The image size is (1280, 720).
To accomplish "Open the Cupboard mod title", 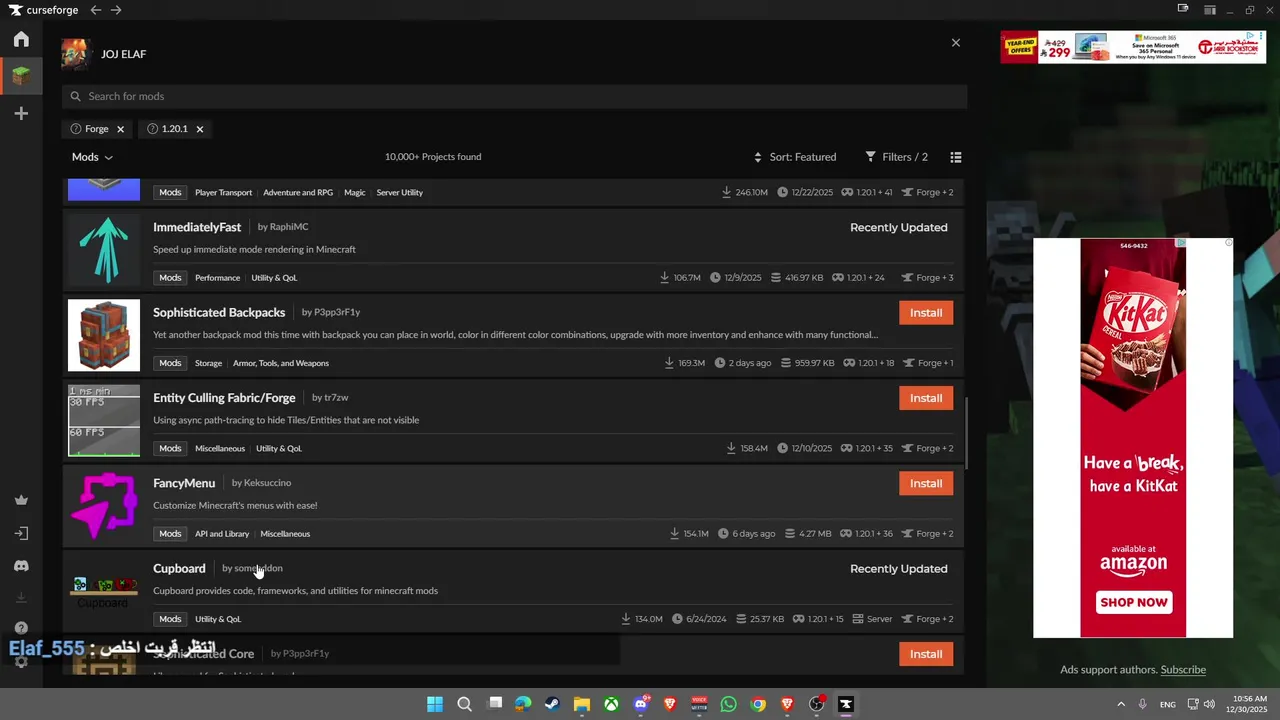I will click(179, 568).
